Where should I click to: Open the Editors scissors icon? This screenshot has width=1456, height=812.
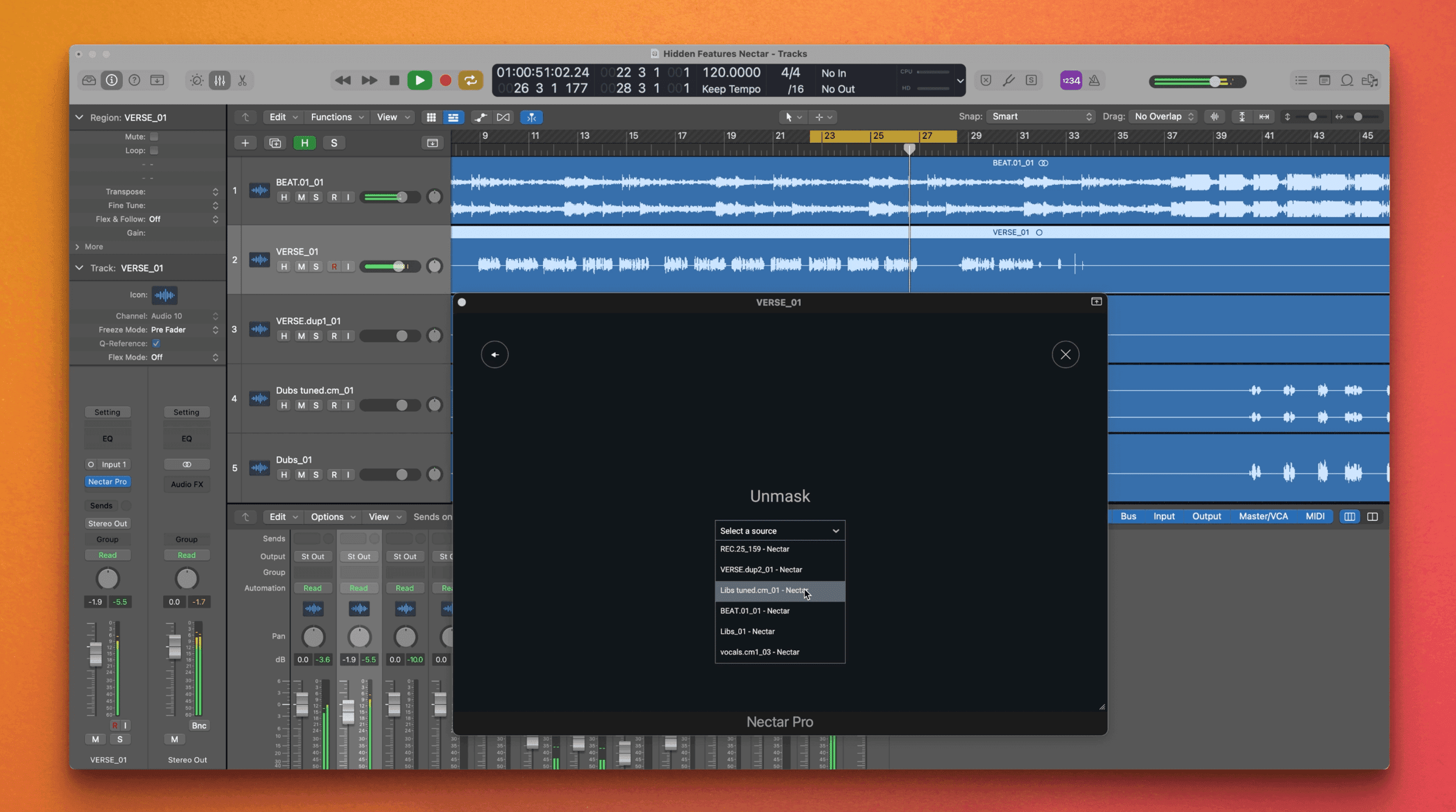[242, 80]
